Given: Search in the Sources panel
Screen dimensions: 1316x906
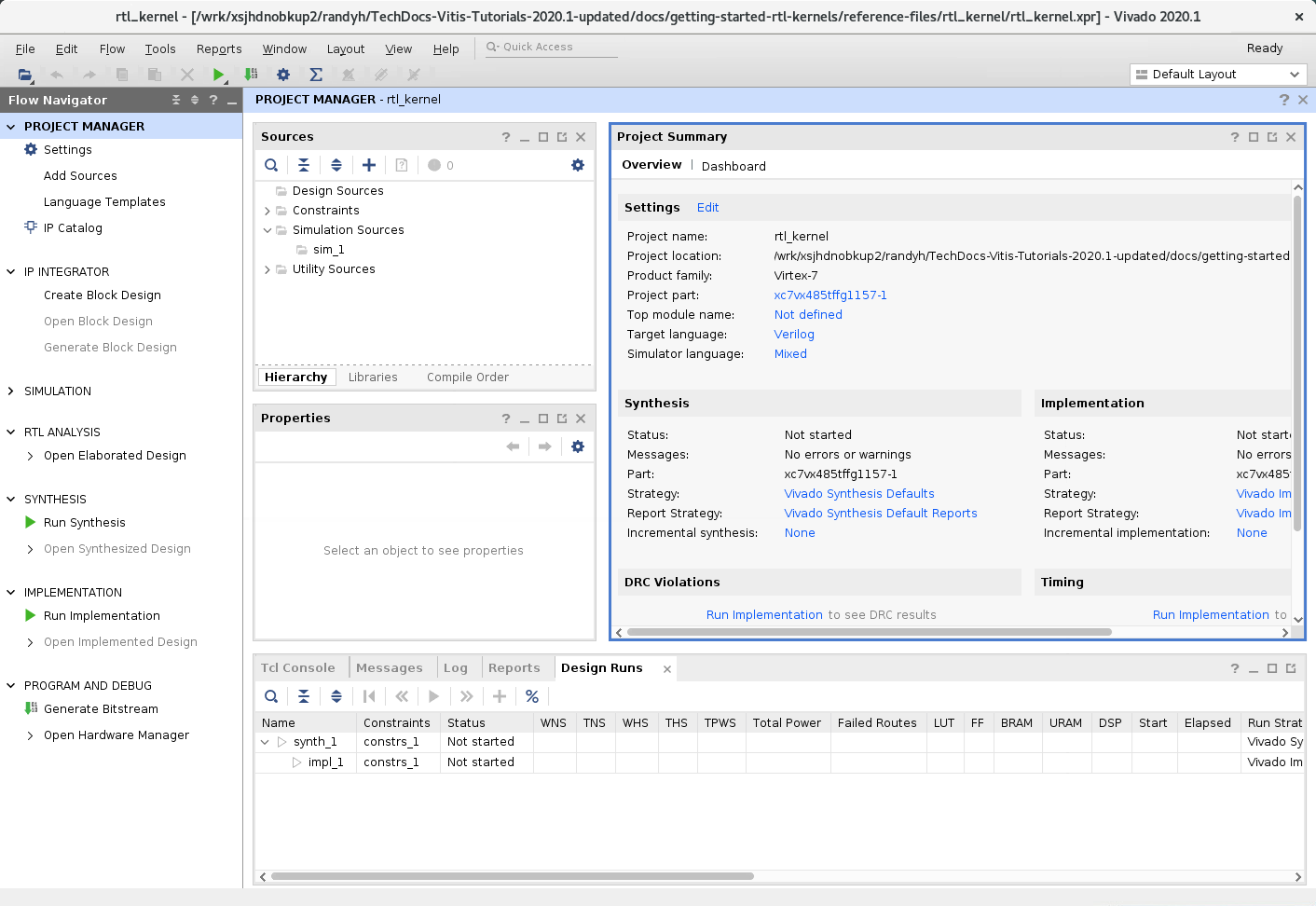Looking at the screenshot, I should coord(271,165).
